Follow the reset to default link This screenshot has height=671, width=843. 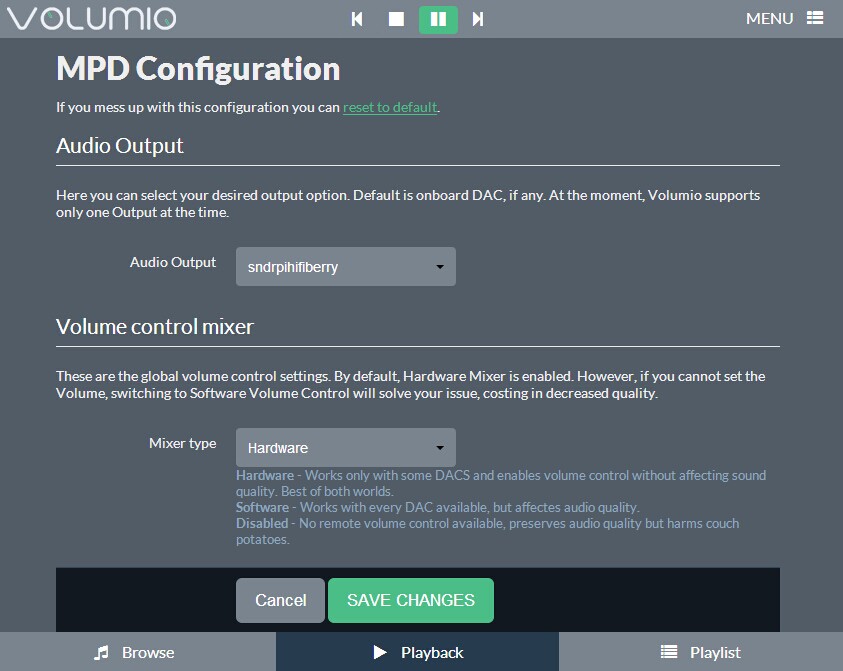pos(390,107)
